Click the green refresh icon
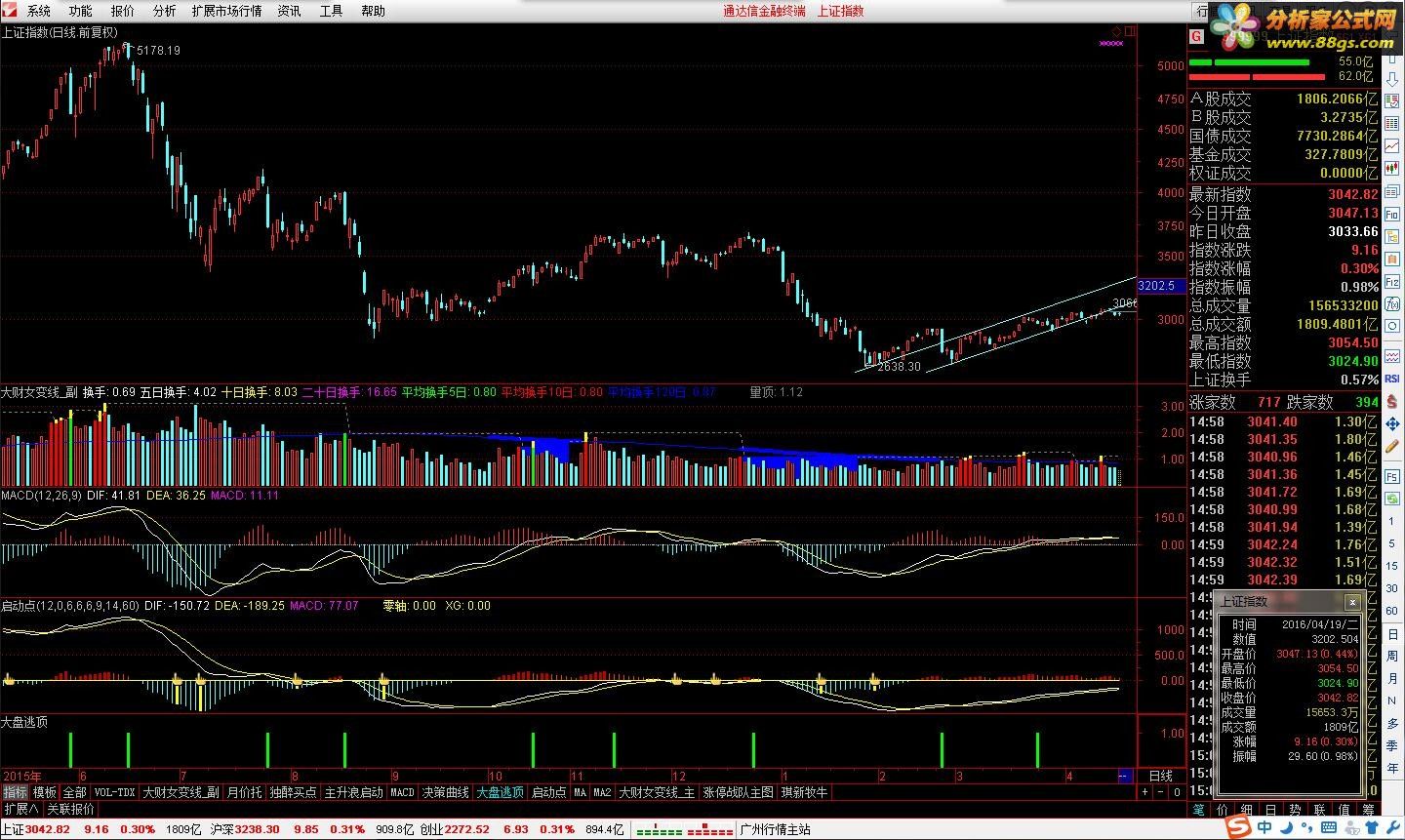 (x=1392, y=498)
